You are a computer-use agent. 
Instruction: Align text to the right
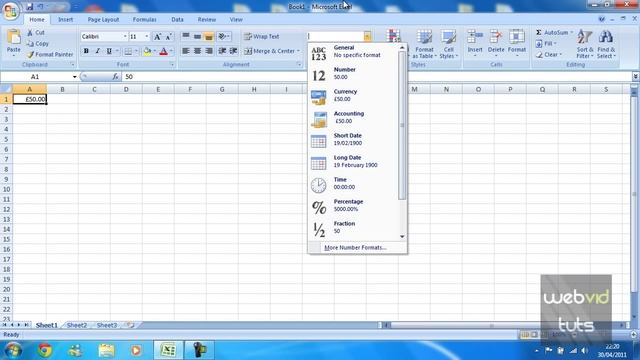coord(209,51)
